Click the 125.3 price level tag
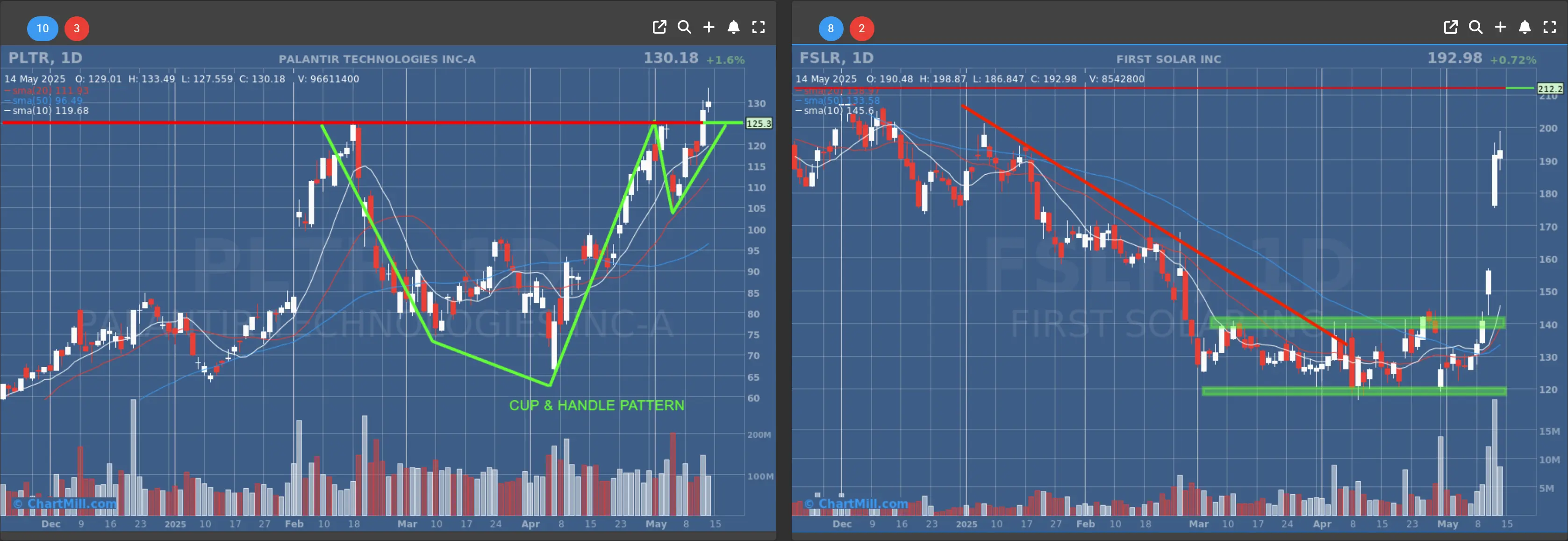This screenshot has width=1568, height=541. [x=759, y=123]
